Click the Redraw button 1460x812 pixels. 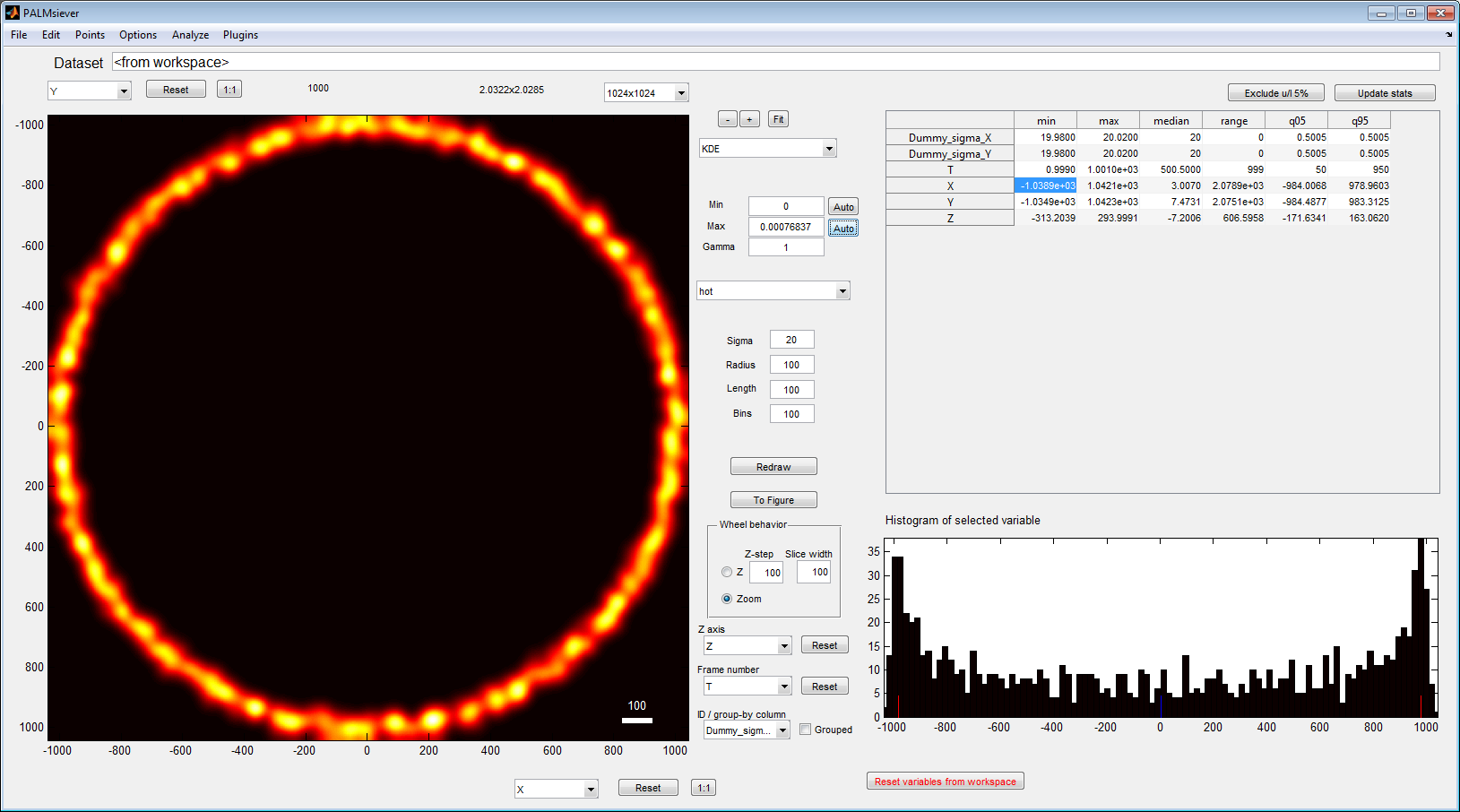pyautogui.click(x=773, y=466)
